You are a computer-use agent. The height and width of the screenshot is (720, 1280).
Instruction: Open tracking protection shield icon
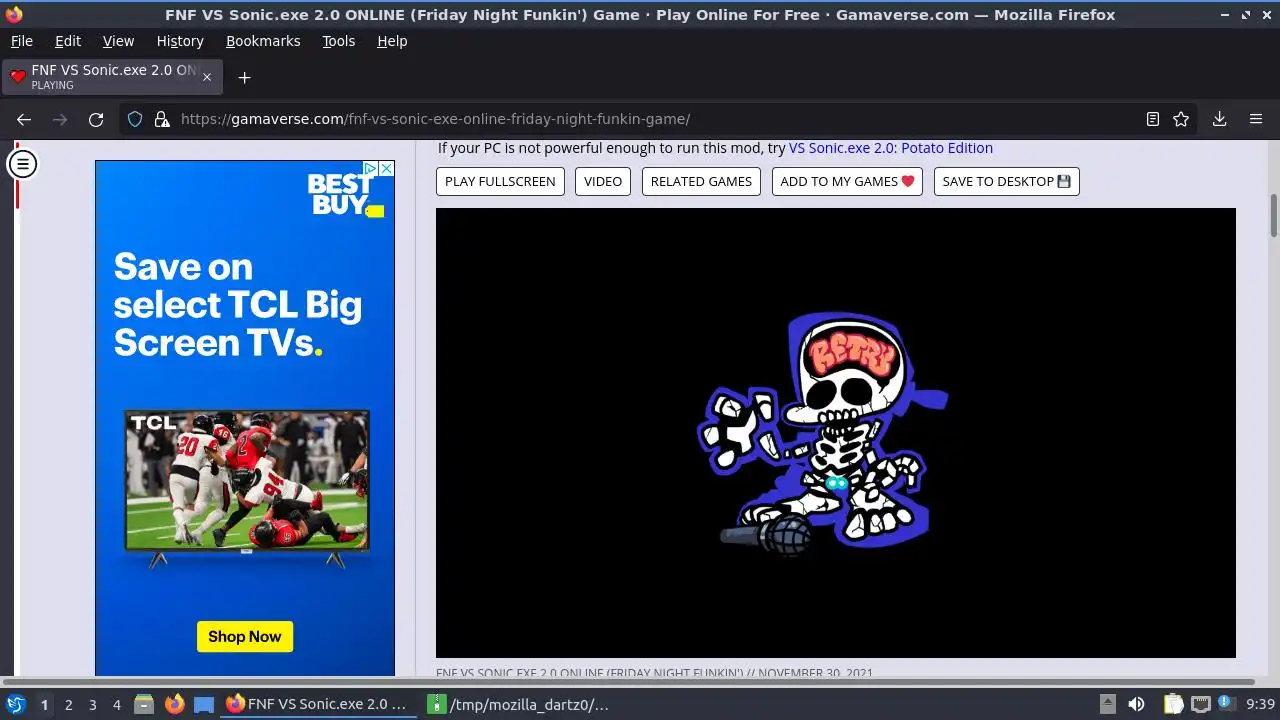pos(135,119)
